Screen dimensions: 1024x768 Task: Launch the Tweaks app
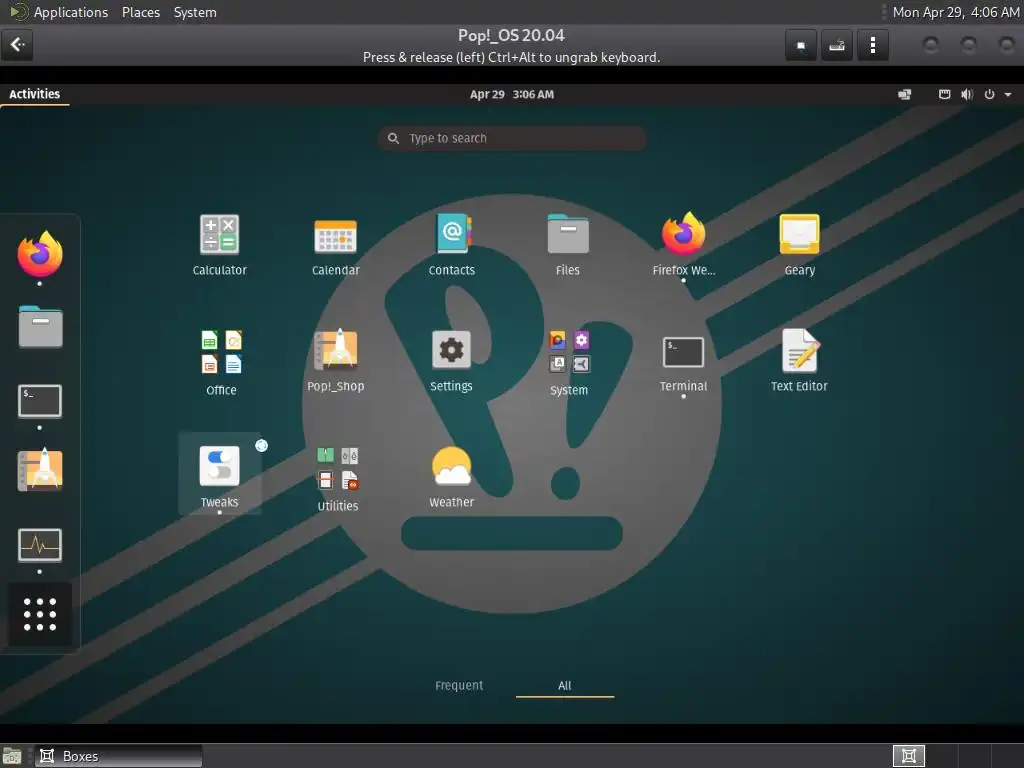pos(219,475)
